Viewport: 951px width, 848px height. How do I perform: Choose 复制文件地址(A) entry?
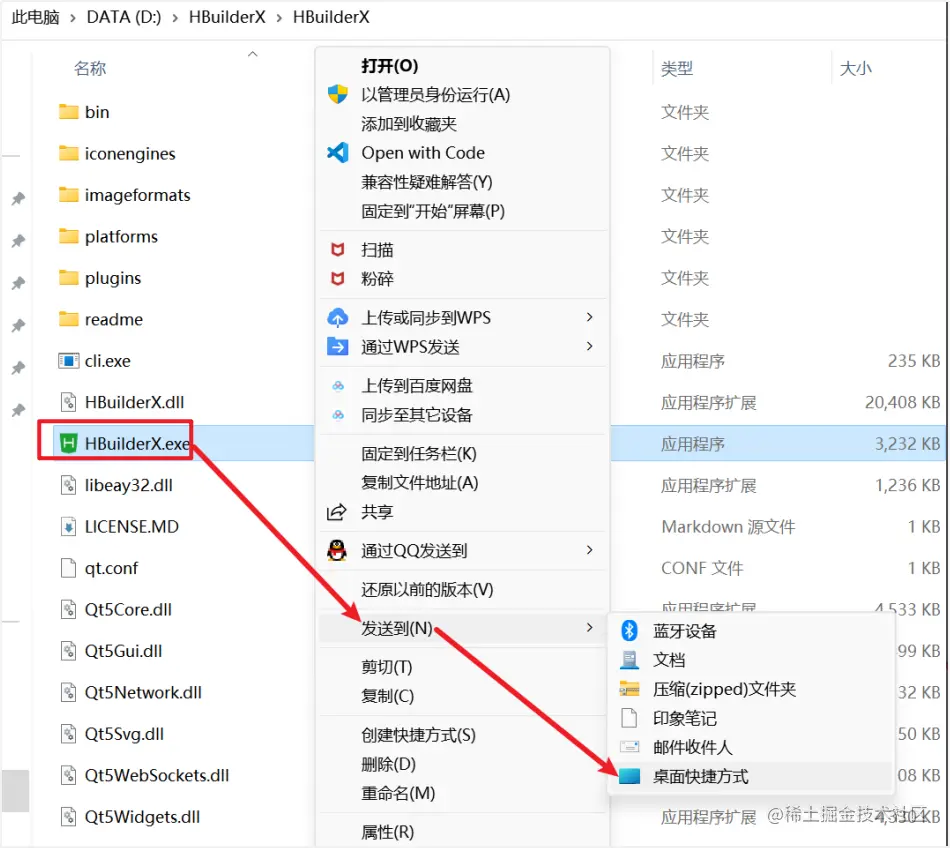click(420, 482)
